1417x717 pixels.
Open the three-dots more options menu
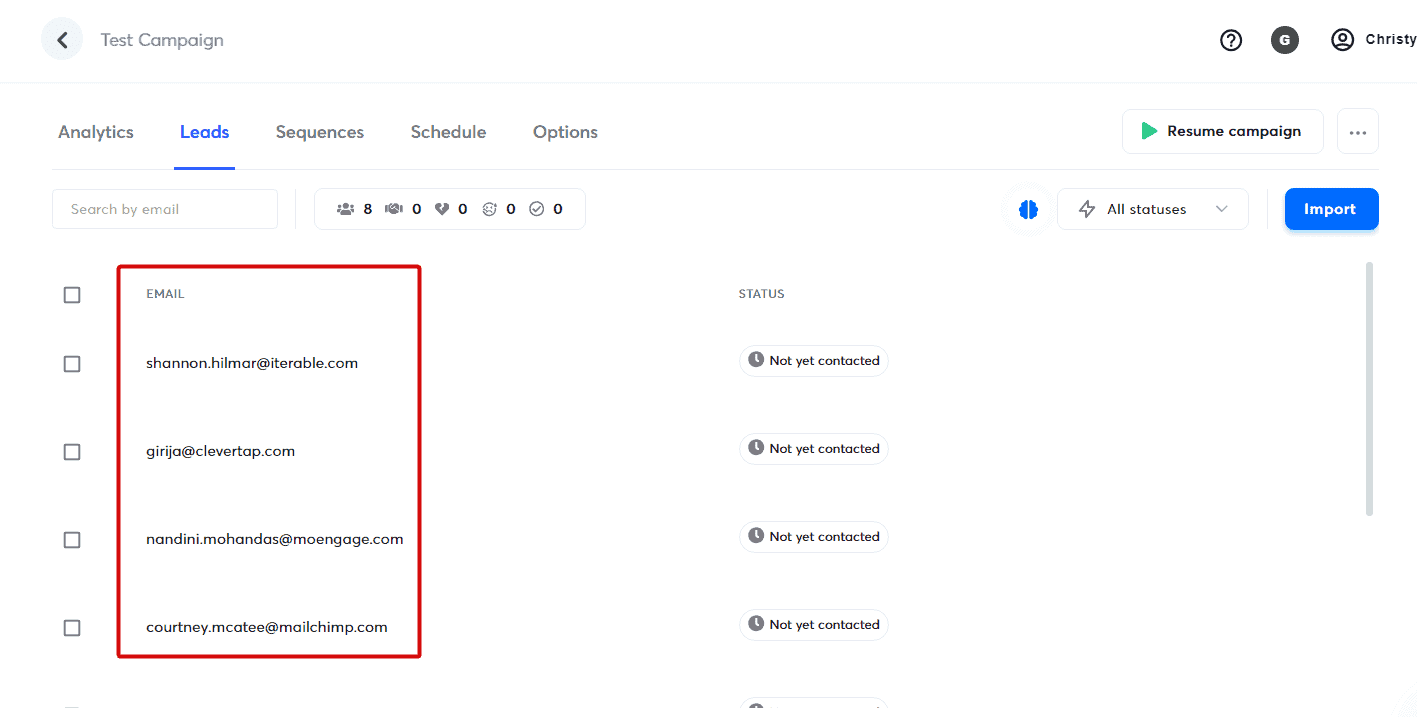click(x=1357, y=132)
